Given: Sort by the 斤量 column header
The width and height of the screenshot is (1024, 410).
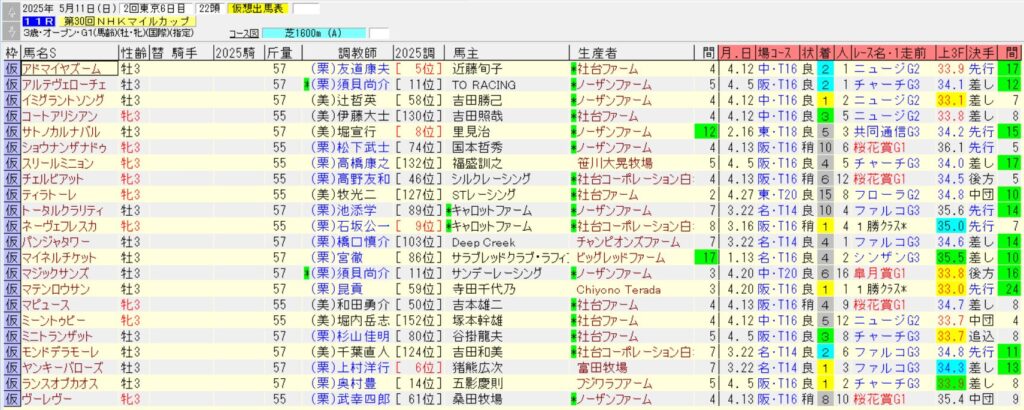Looking at the screenshot, I should coord(283,54).
